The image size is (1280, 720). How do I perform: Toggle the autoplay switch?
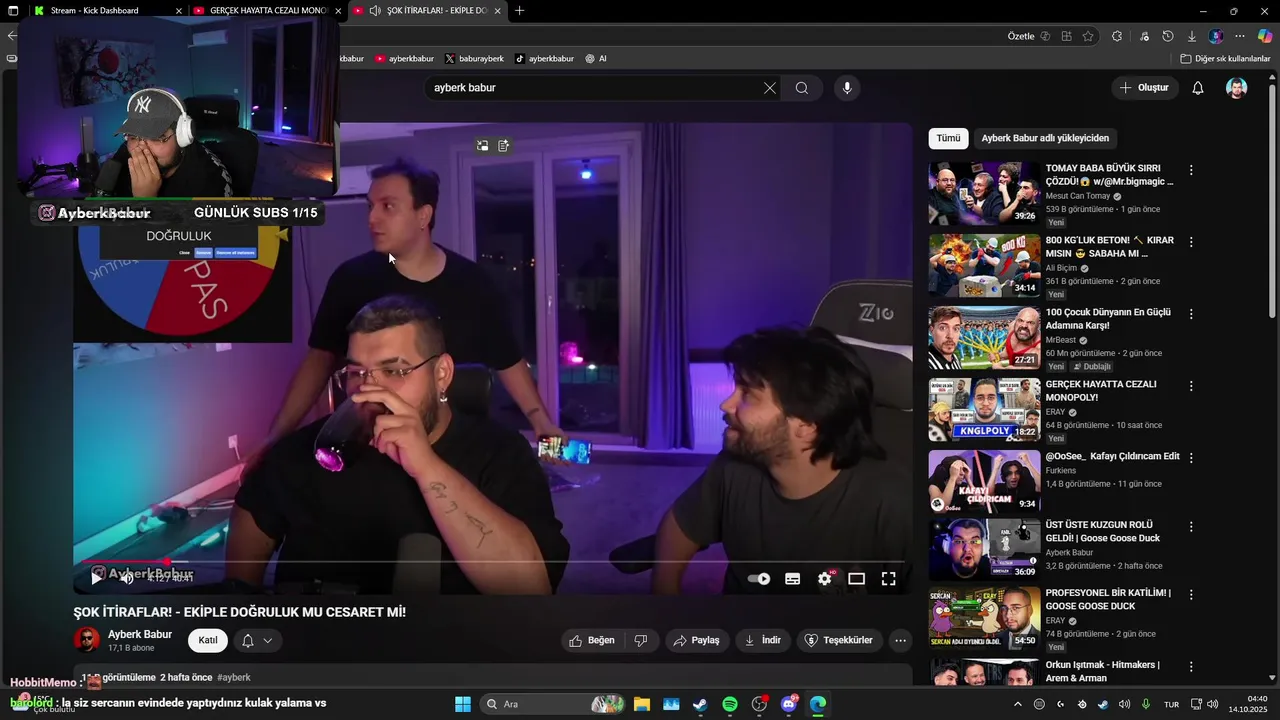(759, 579)
